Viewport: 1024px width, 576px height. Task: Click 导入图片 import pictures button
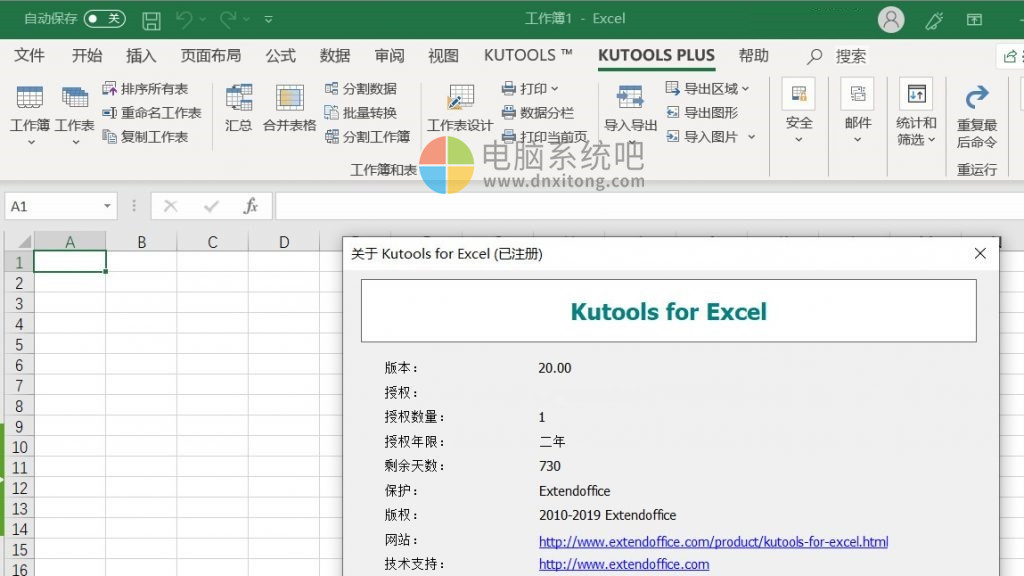pos(701,137)
